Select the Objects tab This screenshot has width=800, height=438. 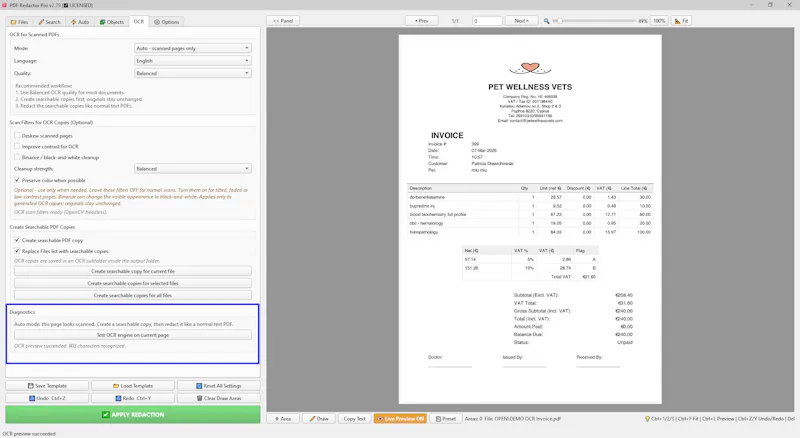coord(112,22)
